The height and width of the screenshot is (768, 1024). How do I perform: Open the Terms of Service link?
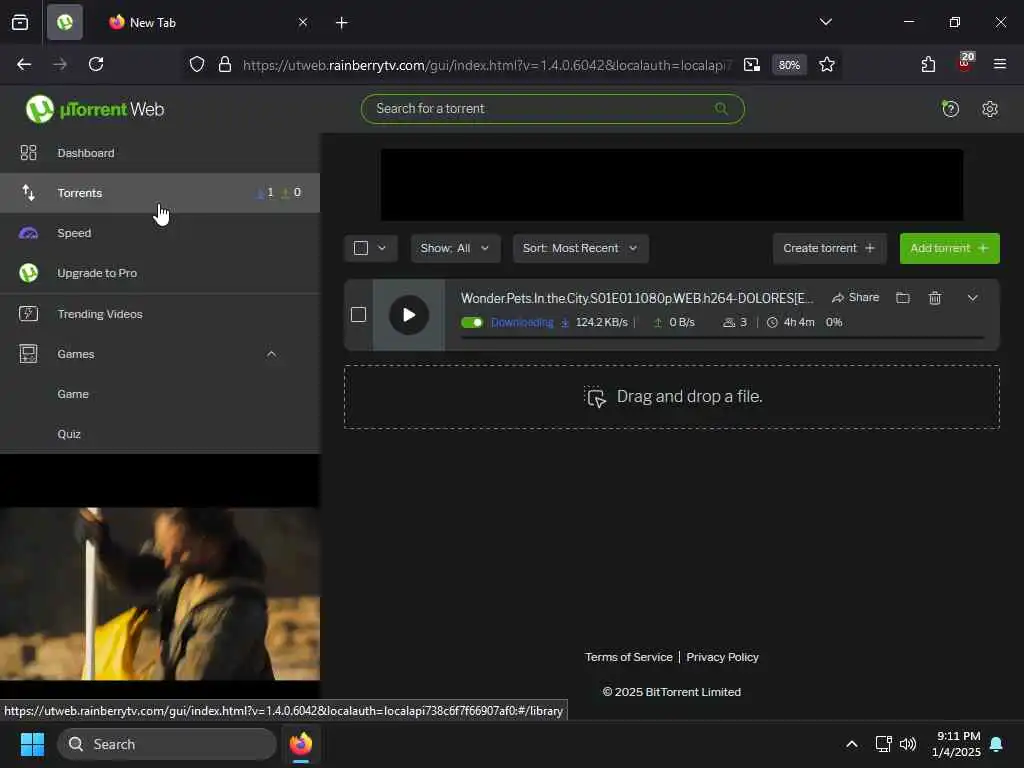click(x=628, y=657)
